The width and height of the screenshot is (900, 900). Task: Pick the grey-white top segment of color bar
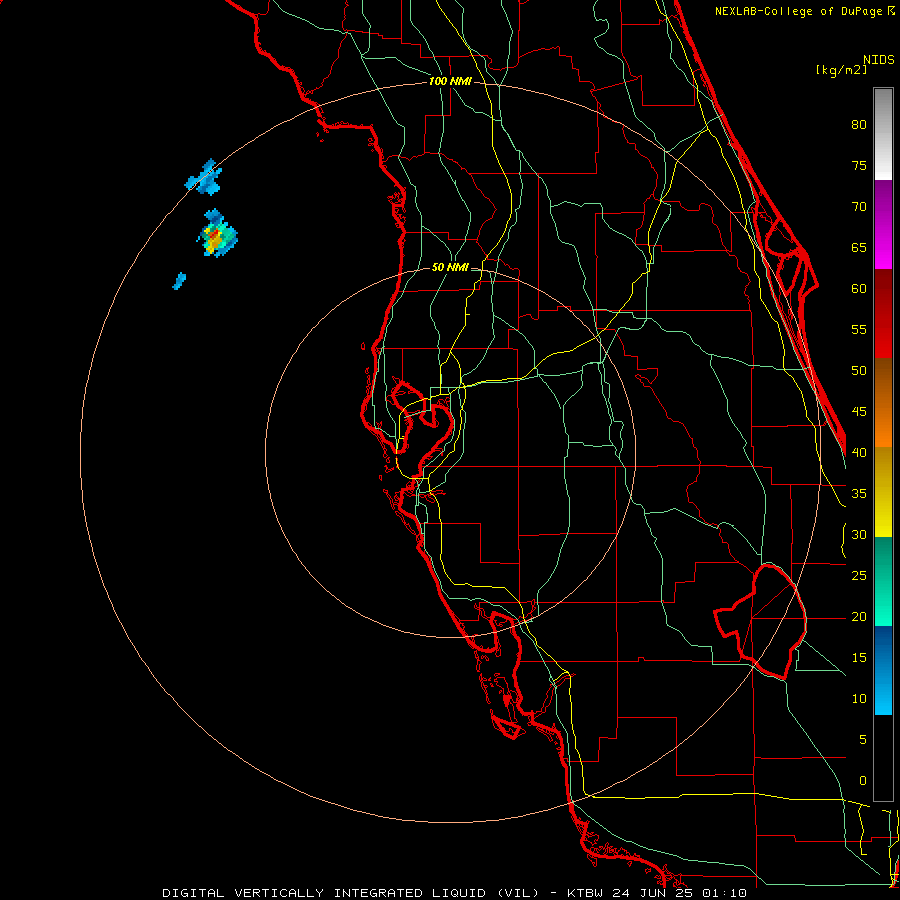pyautogui.click(x=883, y=134)
